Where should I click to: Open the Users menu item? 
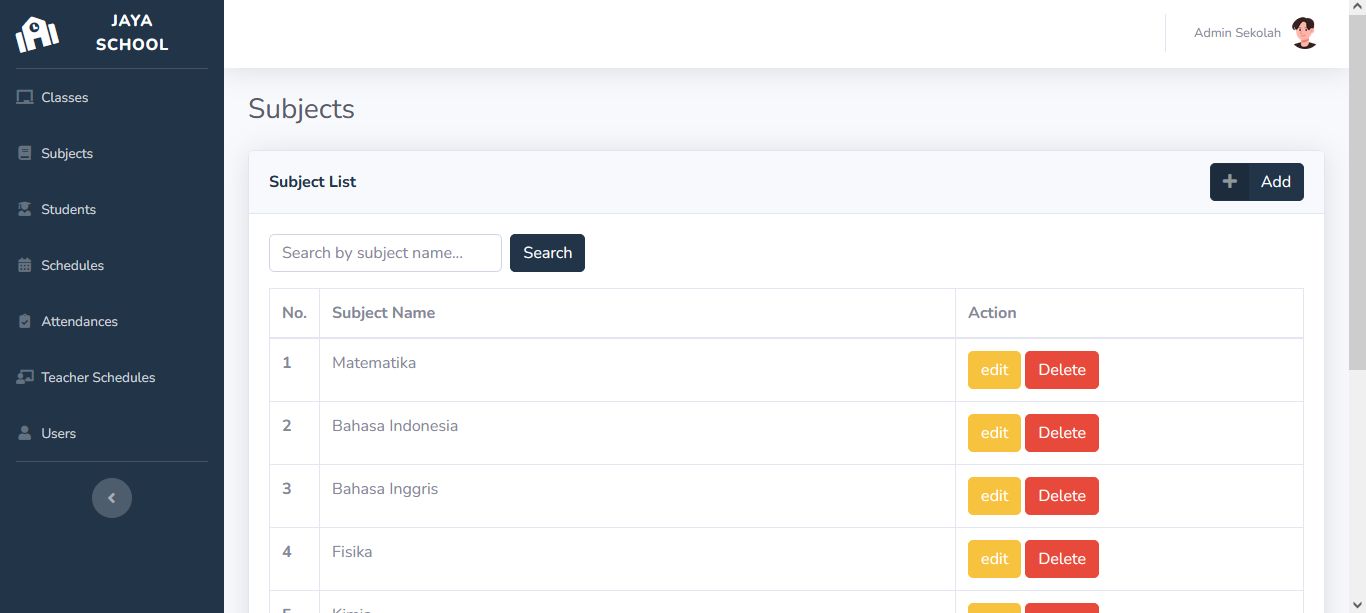pos(112,433)
